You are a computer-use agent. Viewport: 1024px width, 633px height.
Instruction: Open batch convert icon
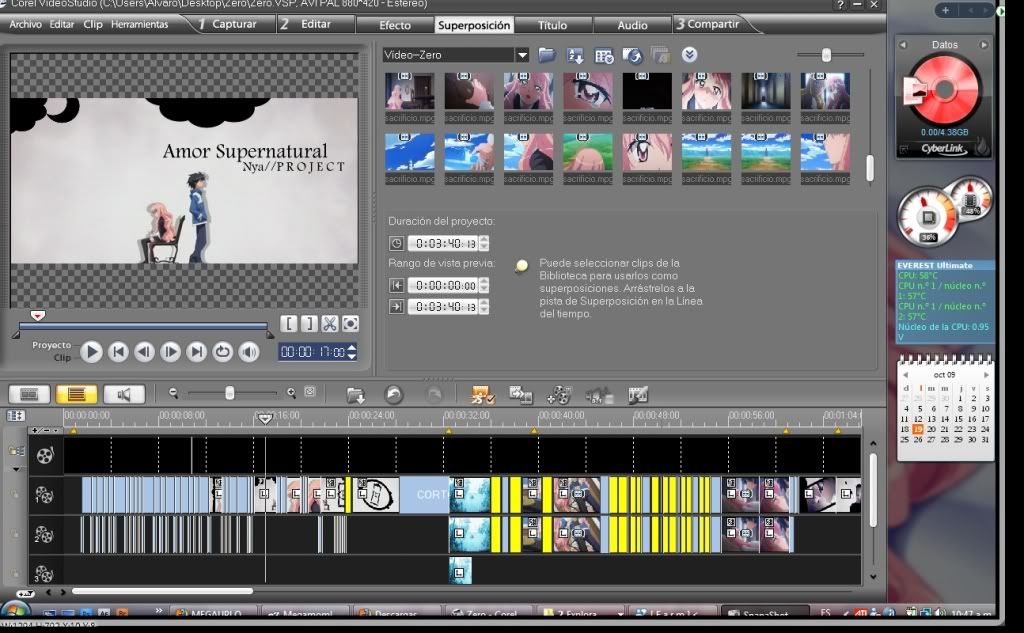pos(520,395)
